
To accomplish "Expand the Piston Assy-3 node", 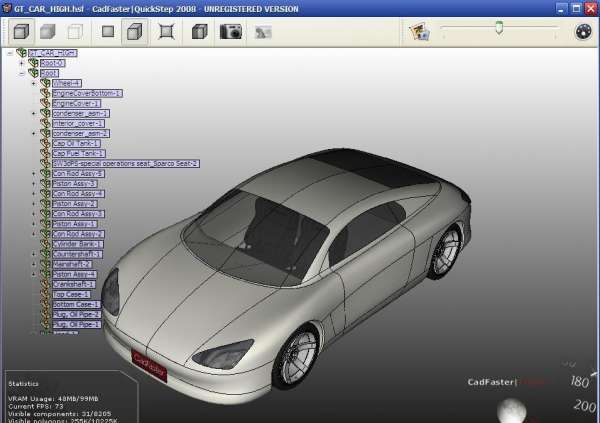I will click(34, 183).
